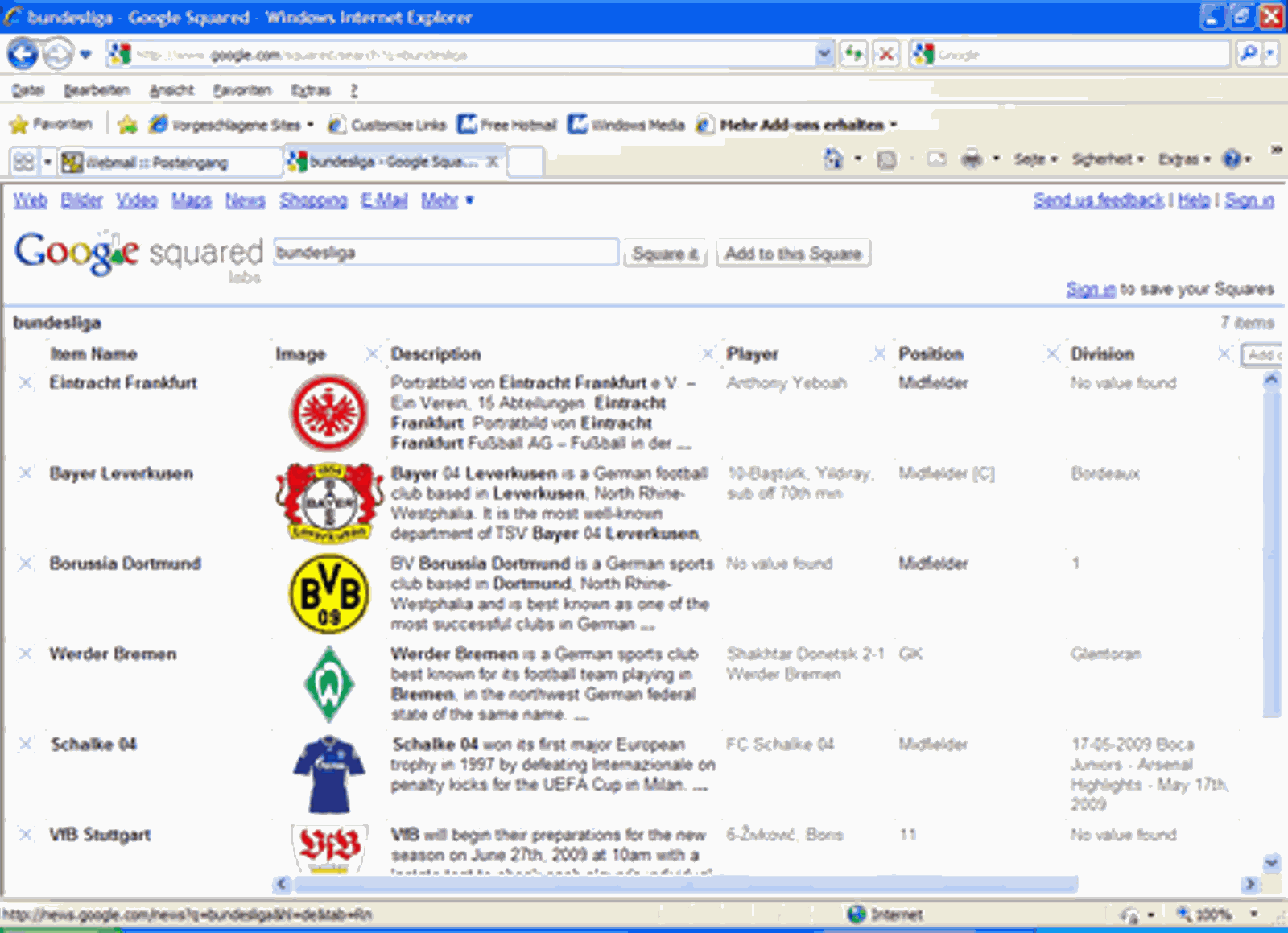Viewport: 1288px width, 933px height.
Task: Delete the Eintracht Frankfurt row
Action: click(26, 382)
